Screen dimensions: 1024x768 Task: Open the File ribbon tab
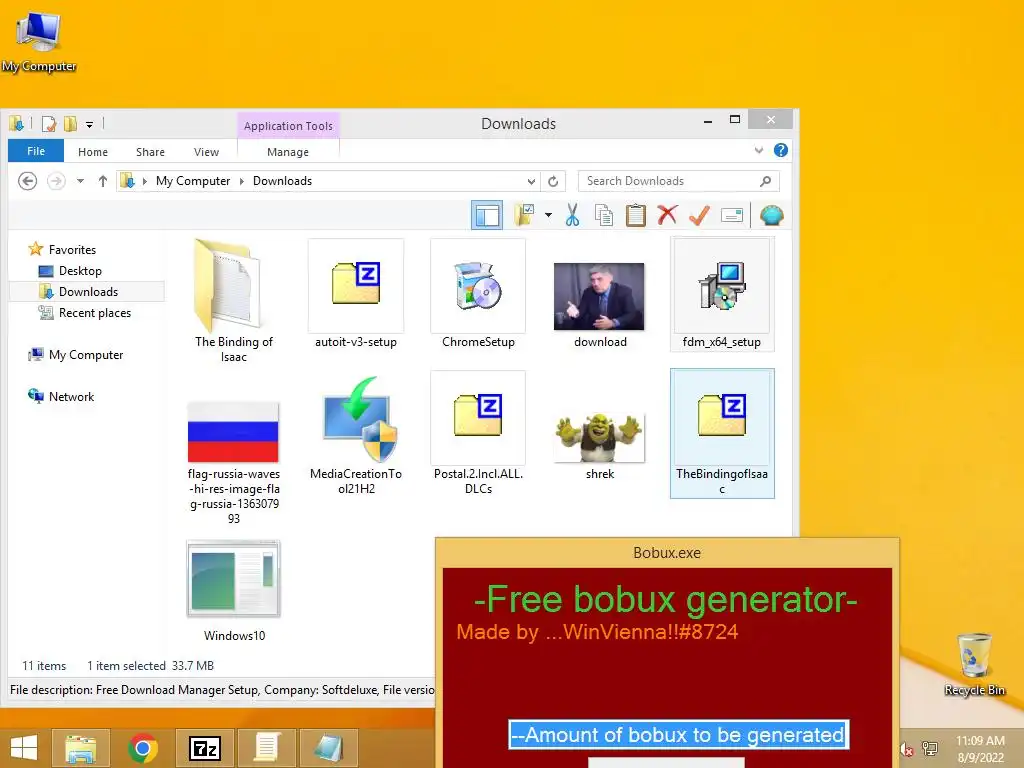pyautogui.click(x=36, y=151)
